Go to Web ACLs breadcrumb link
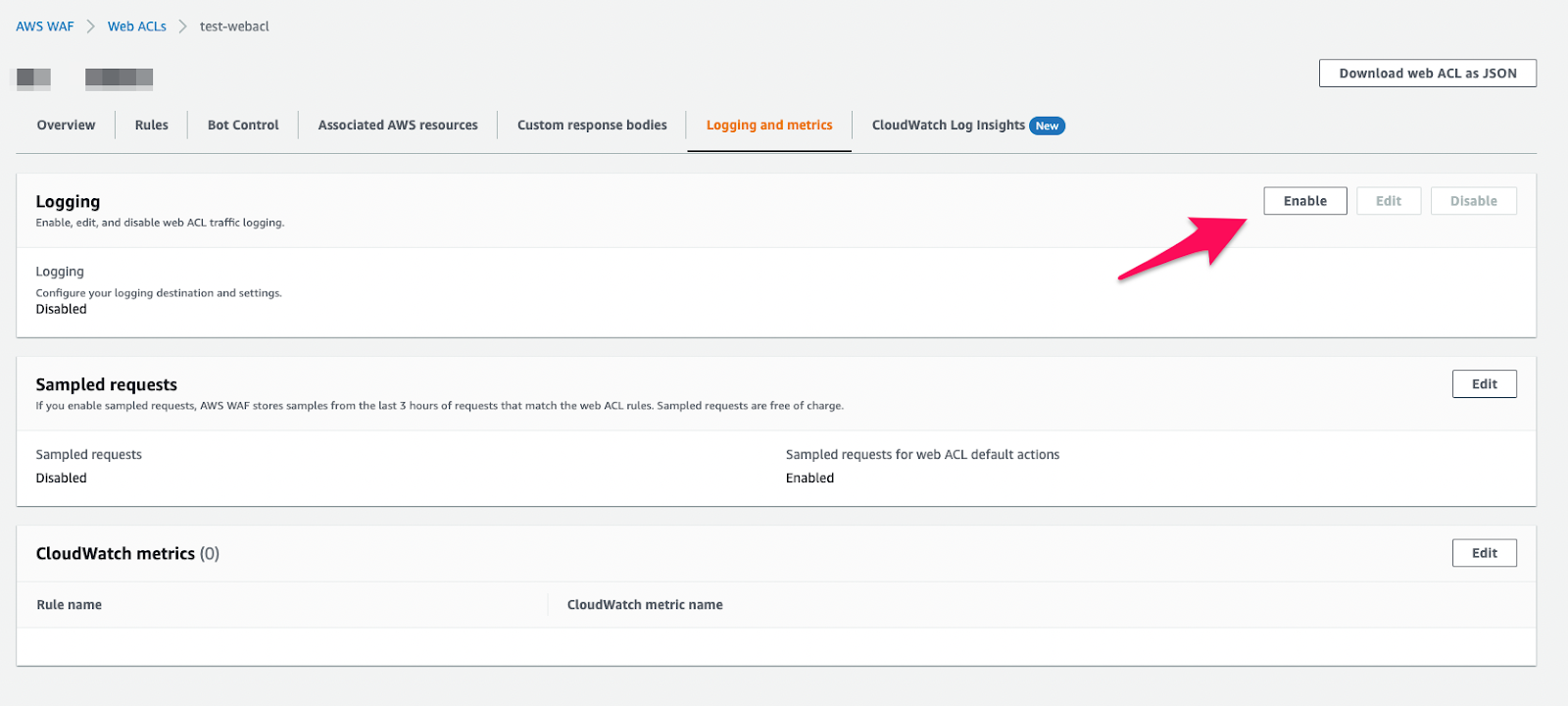 137,26
